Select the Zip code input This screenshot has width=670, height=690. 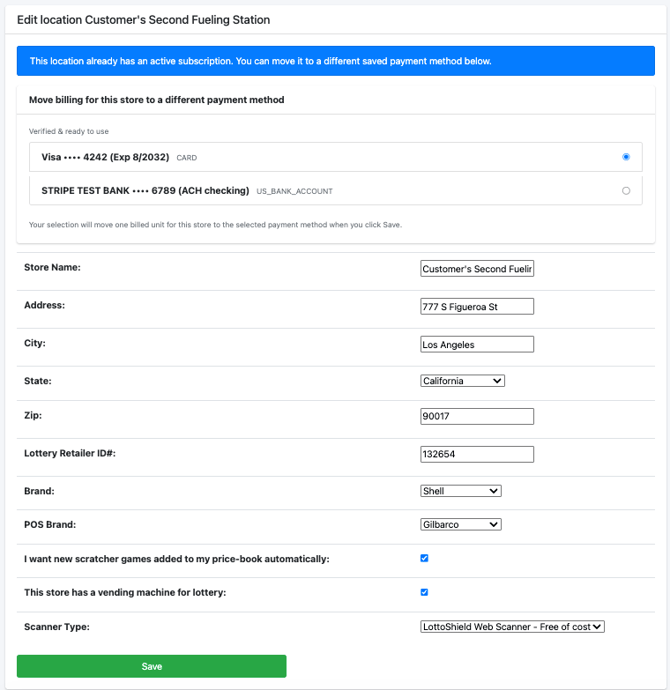(x=477, y=417)
